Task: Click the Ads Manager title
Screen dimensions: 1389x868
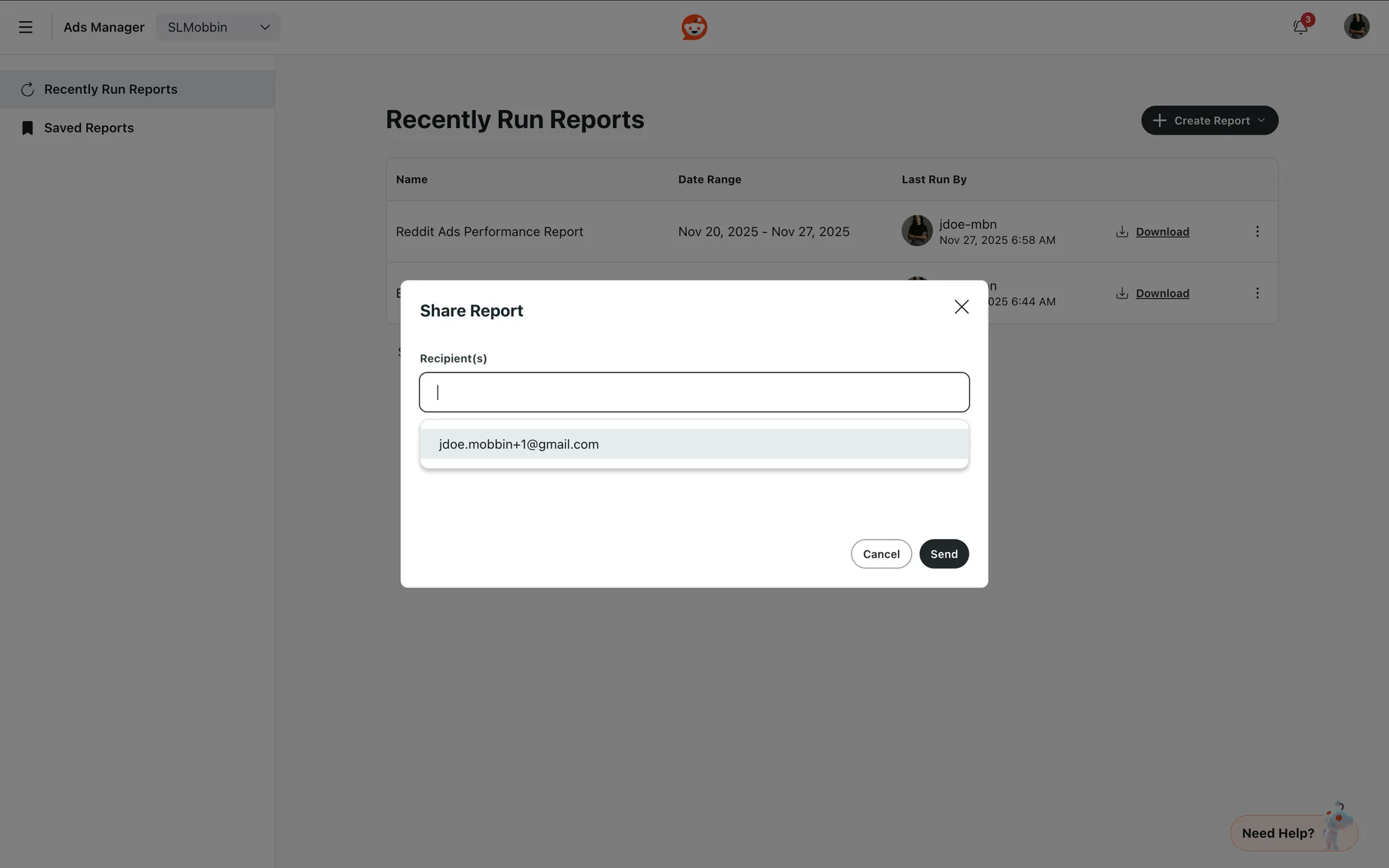Action: click(x=104, y=27)
